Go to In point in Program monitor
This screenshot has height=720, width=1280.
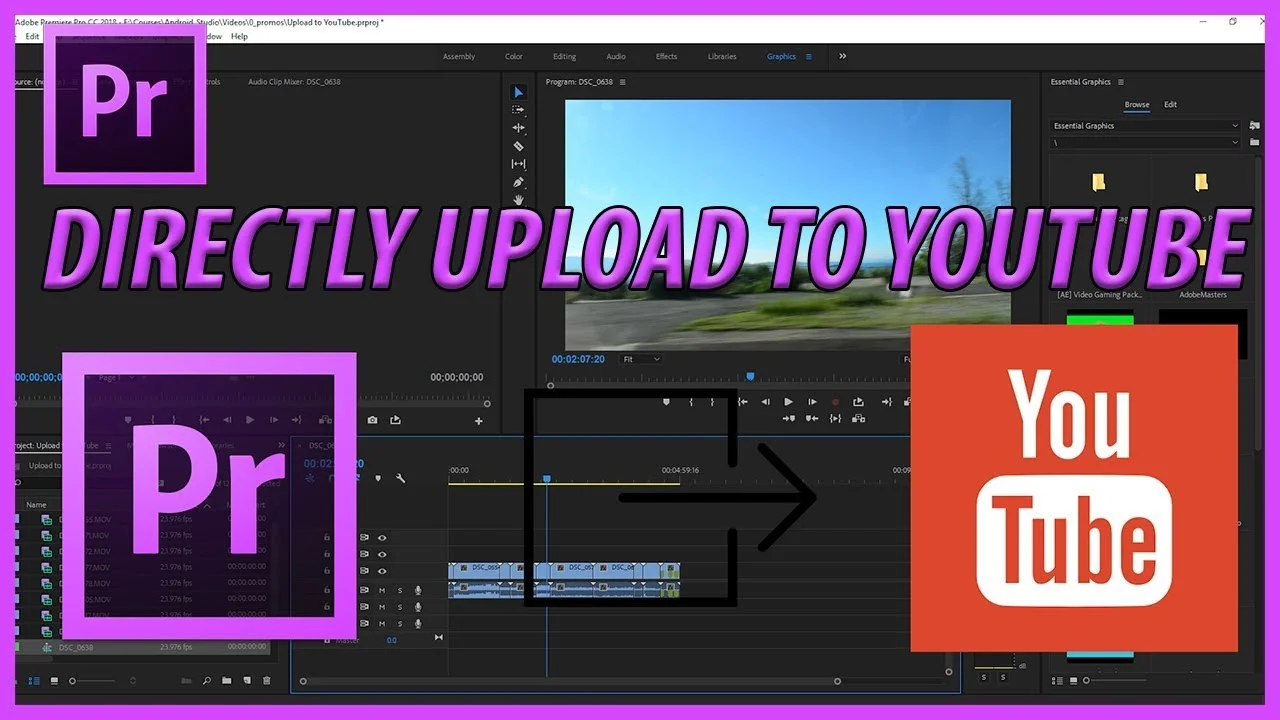point(742,402)
